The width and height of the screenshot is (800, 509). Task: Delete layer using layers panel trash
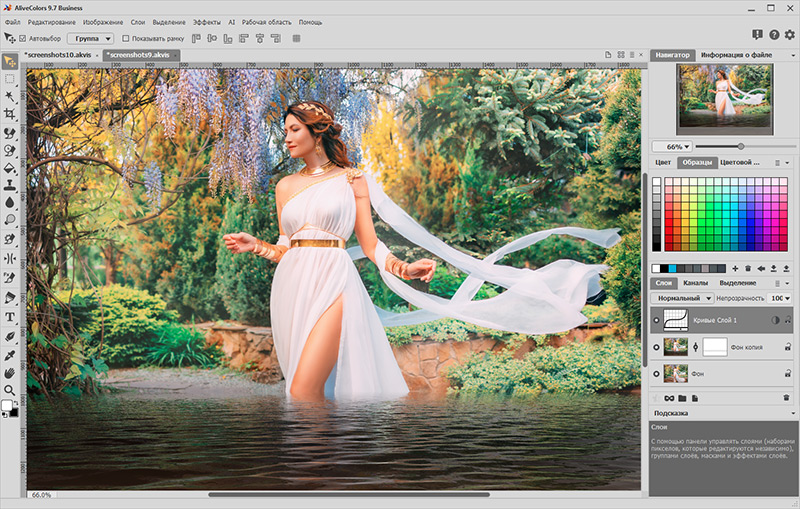tap(786, 398)
